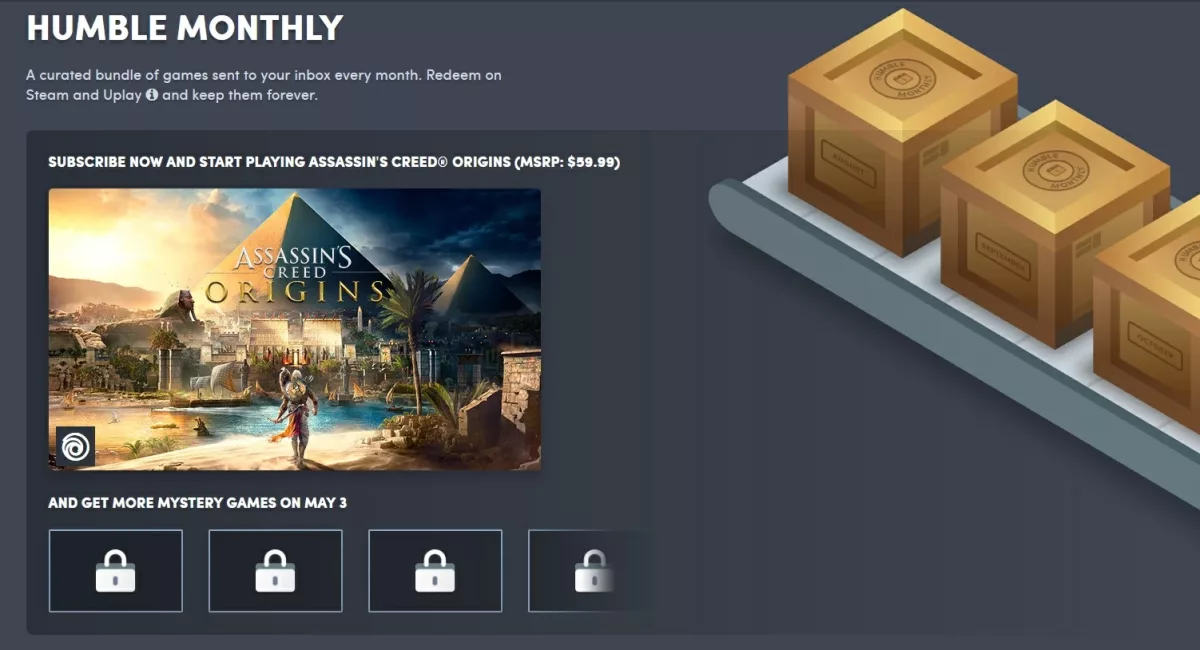Click the third locked mystery game padlock

click(435, 571)
